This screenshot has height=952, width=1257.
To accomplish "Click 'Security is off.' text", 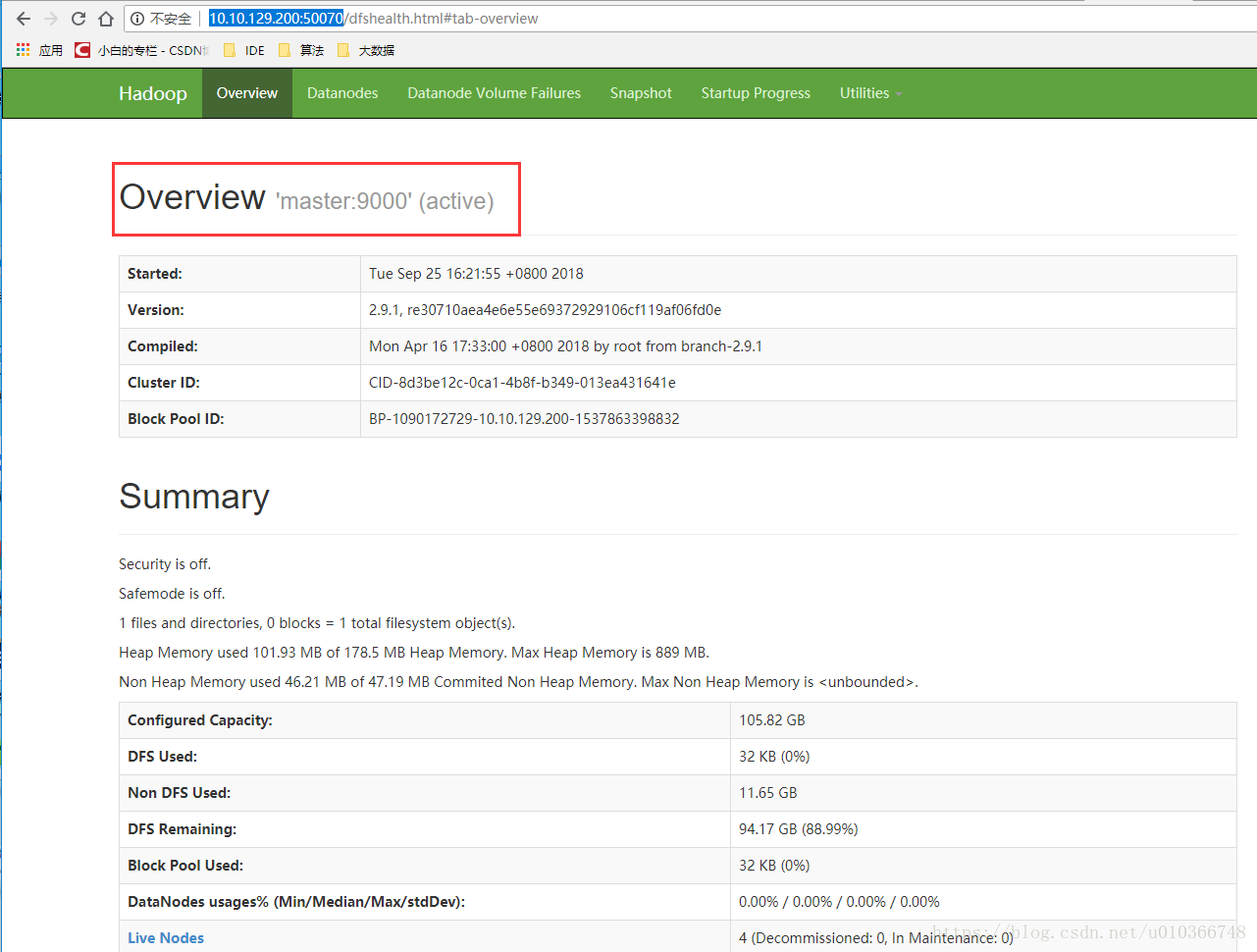I will click(x=165, y=564).
